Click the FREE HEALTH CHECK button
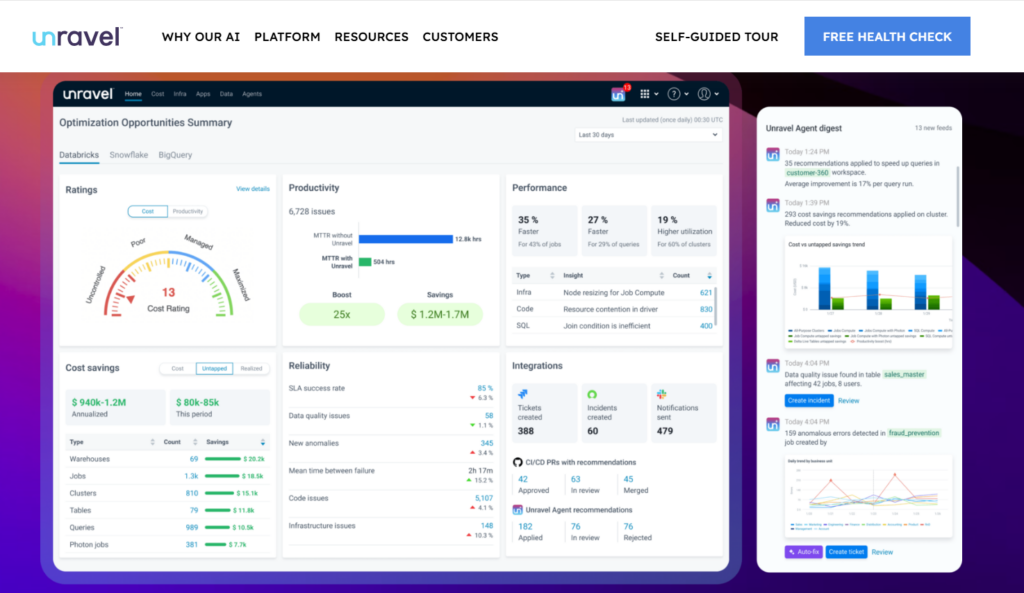 click(x=887, y=37)
